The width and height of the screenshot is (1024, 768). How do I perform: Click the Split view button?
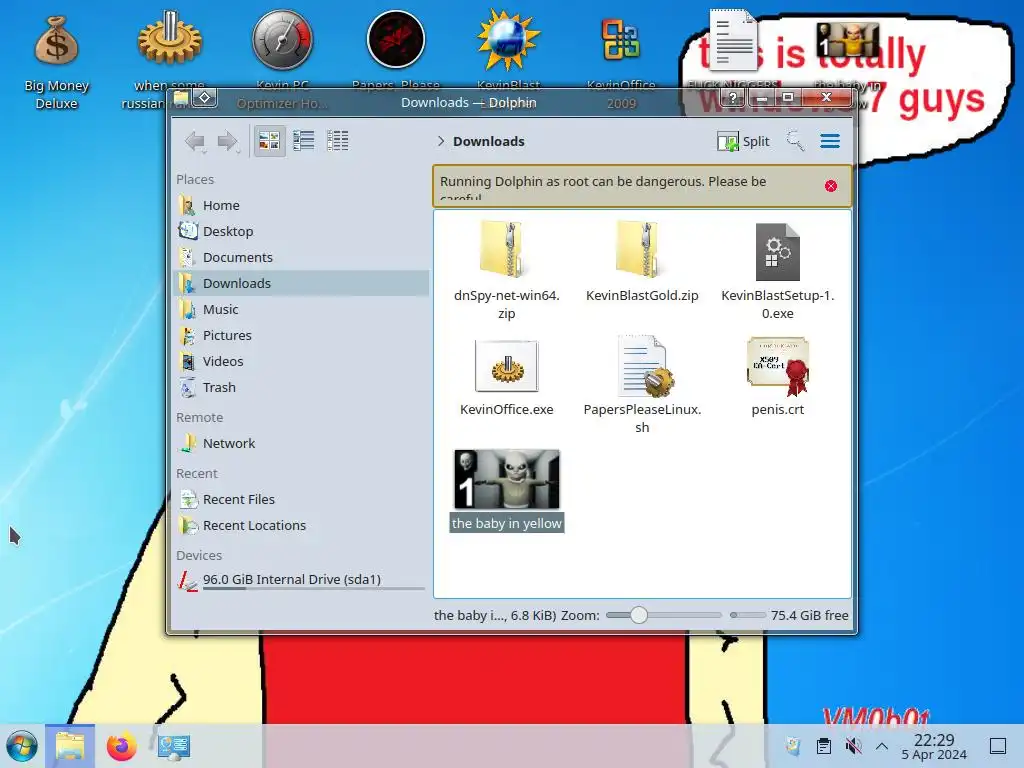[743, 141]
